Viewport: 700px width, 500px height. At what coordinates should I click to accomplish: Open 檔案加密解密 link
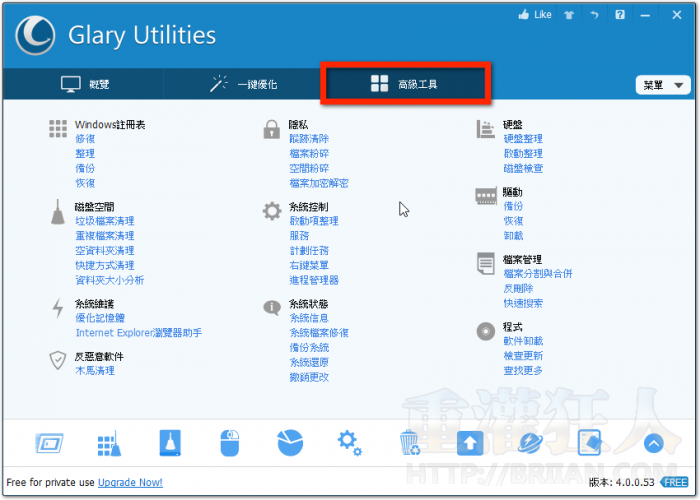pos(319,183)
